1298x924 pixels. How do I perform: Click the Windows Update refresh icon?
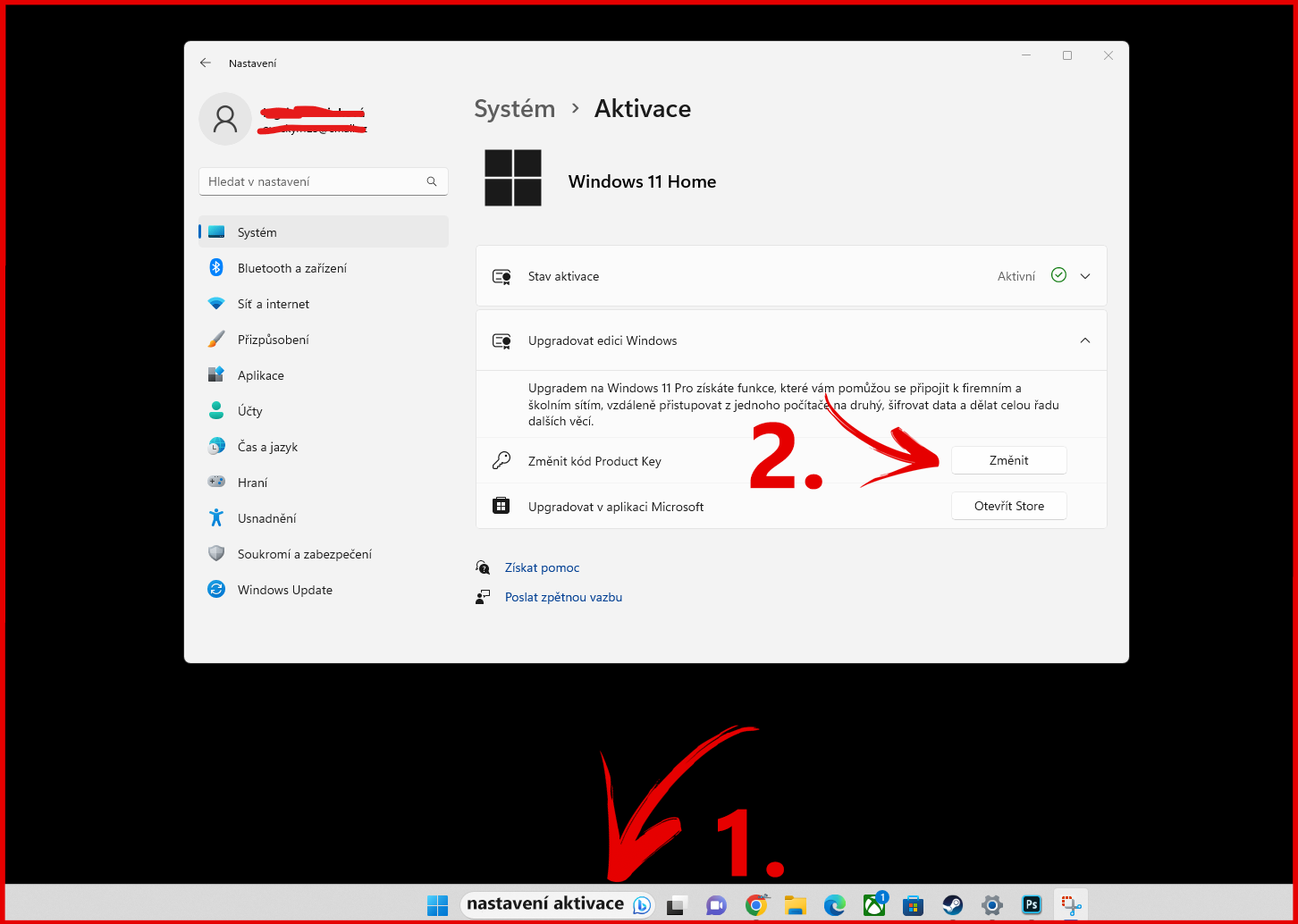click(x=216, y=589)
